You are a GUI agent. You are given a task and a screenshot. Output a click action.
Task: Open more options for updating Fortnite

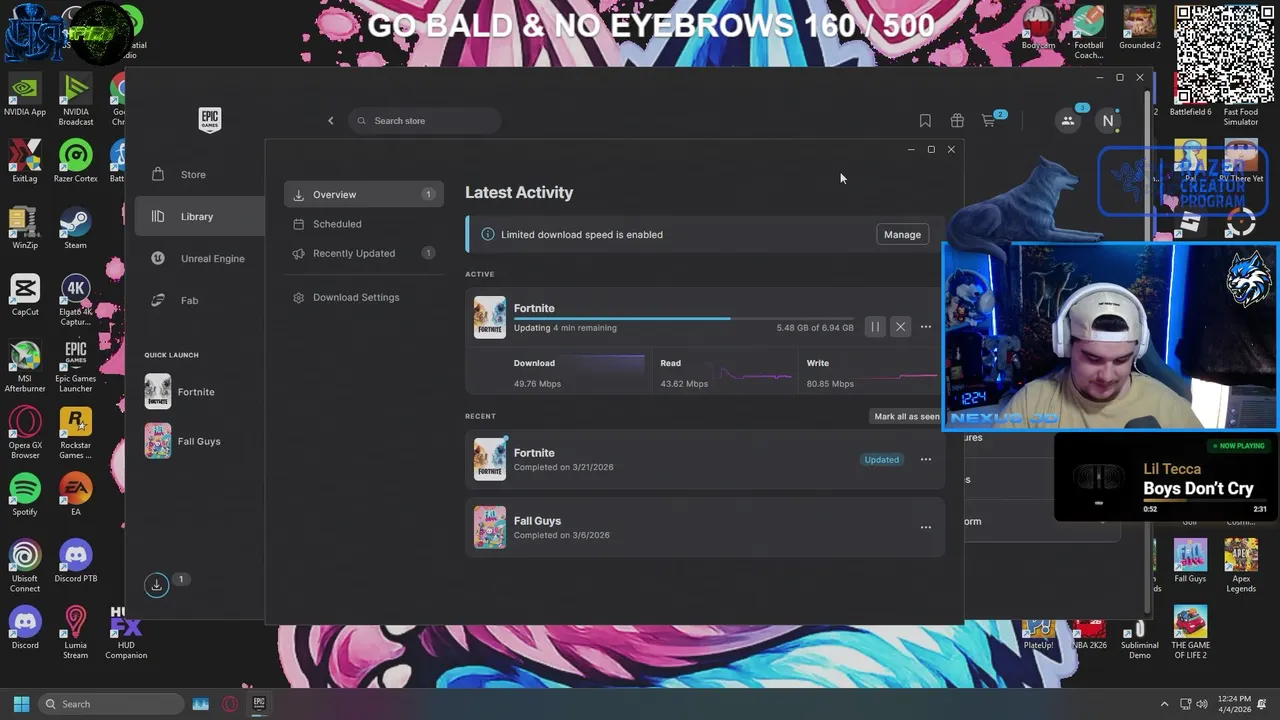926,327
